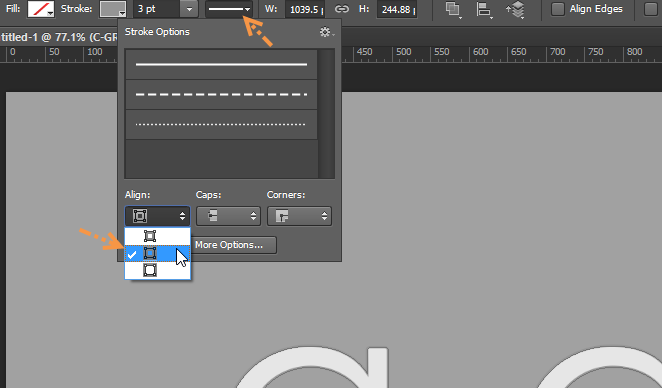662x388 pixels.
Task: Open the Stroke Options gear menu
Action: 327,32
